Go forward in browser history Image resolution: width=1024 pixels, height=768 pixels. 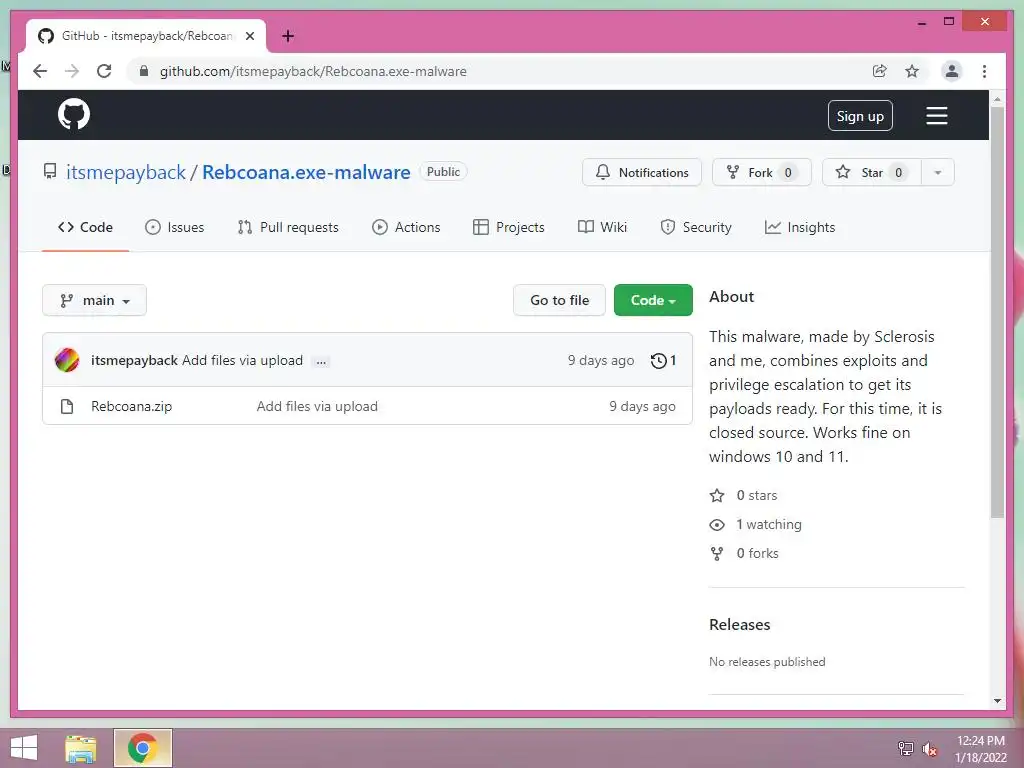coord(72,71)
